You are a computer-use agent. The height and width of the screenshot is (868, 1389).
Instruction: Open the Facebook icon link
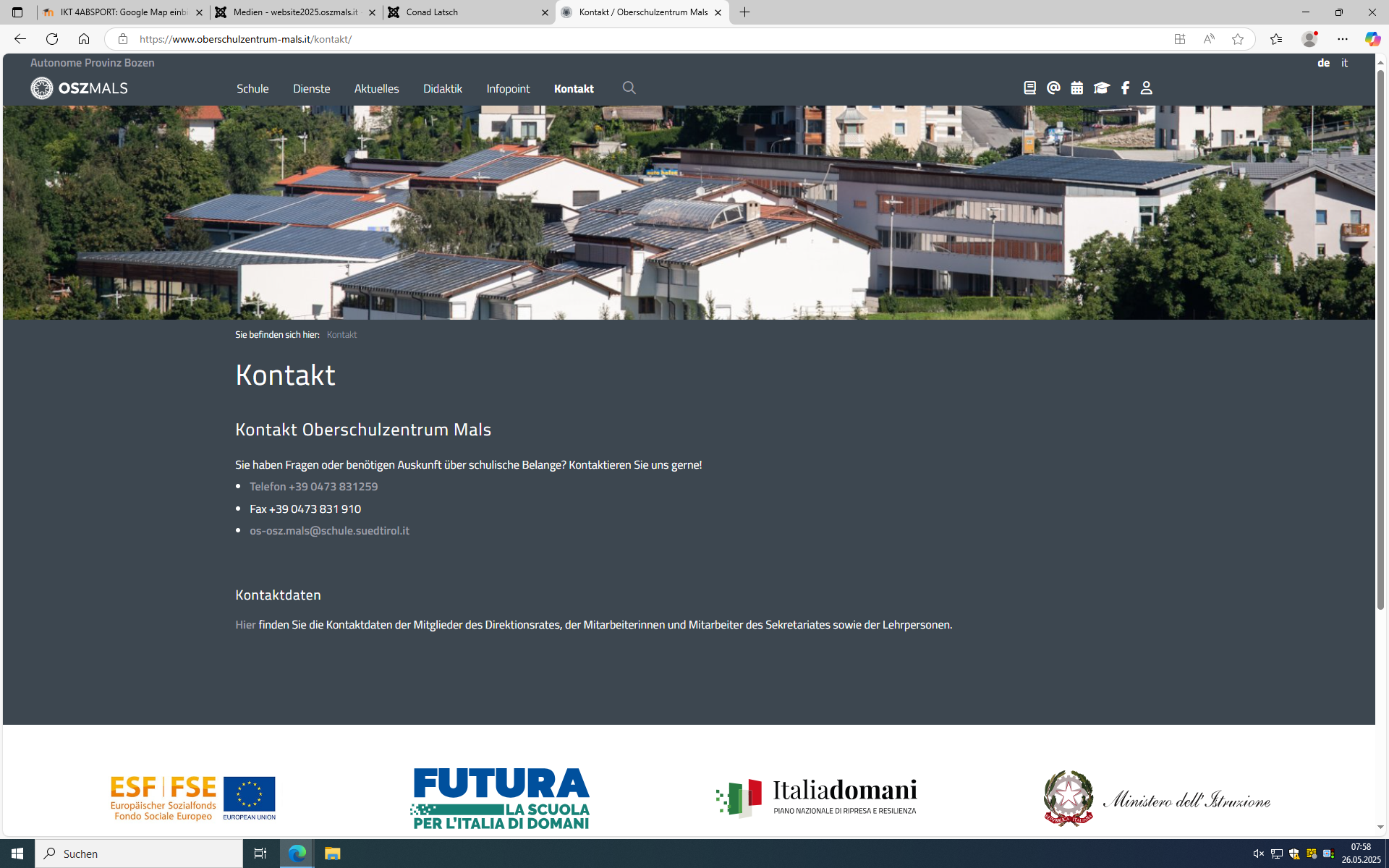pyautogui.click(x=1125, y=88)
